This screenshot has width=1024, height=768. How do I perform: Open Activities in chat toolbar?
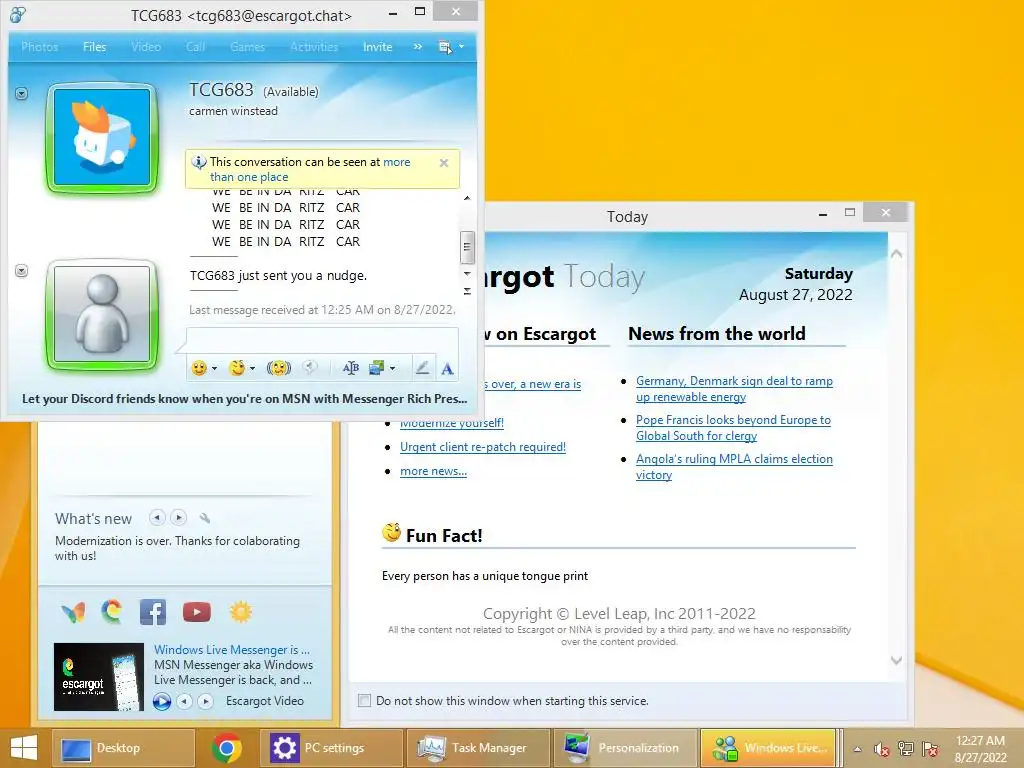point(314,47)
